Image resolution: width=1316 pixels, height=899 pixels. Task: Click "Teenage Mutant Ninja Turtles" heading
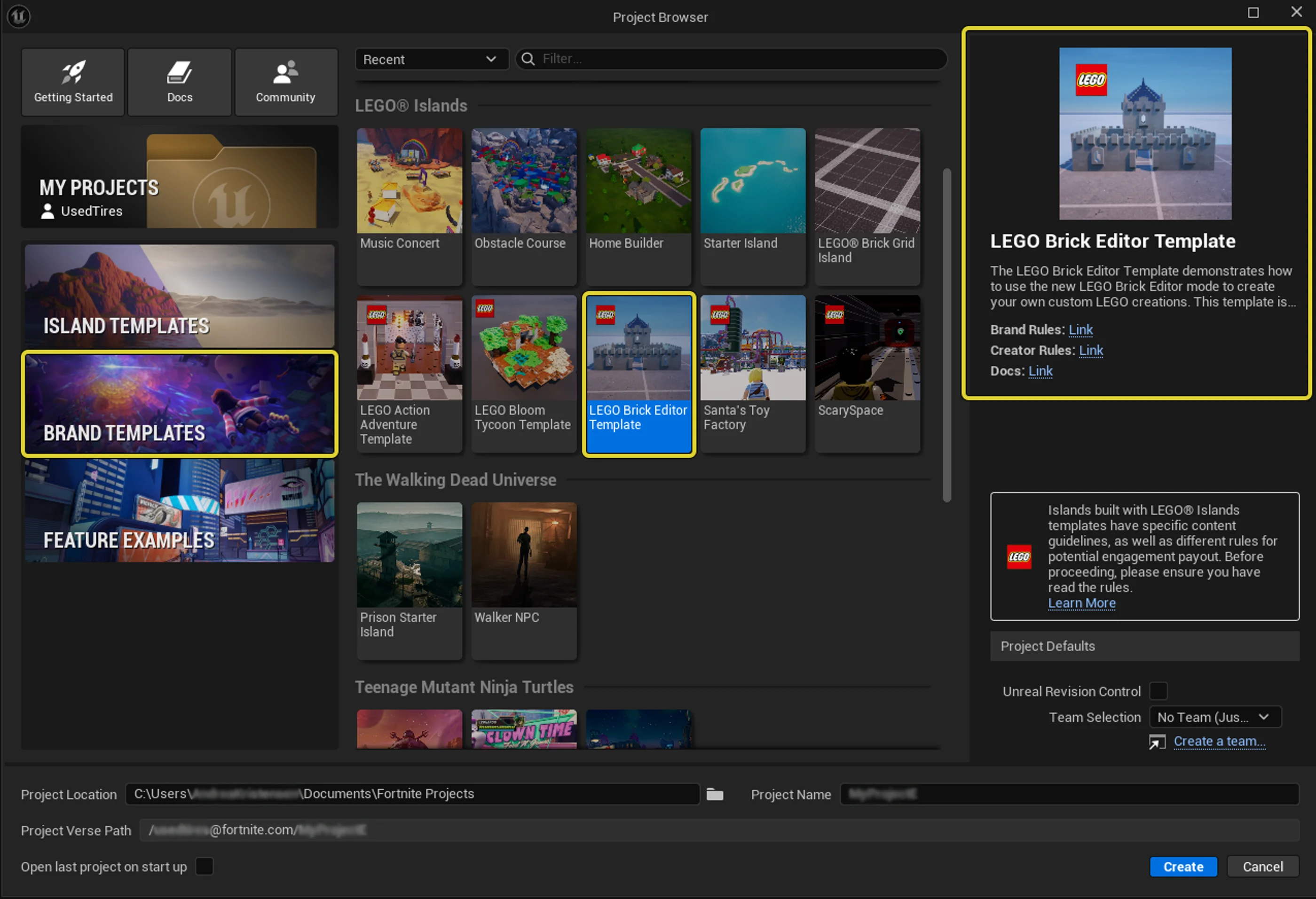464,687
